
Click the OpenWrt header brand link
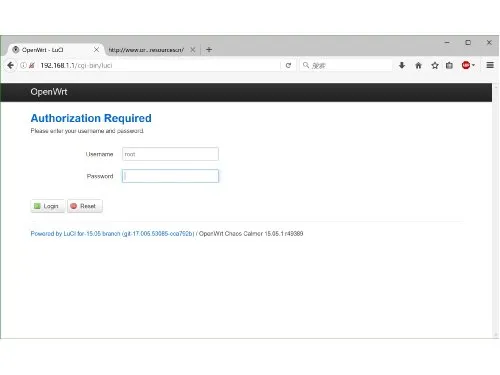click(49, 92)
